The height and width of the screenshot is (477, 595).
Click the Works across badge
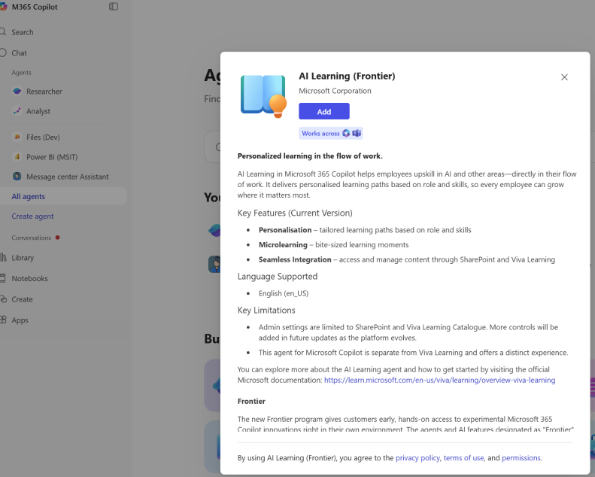[331, 133]
